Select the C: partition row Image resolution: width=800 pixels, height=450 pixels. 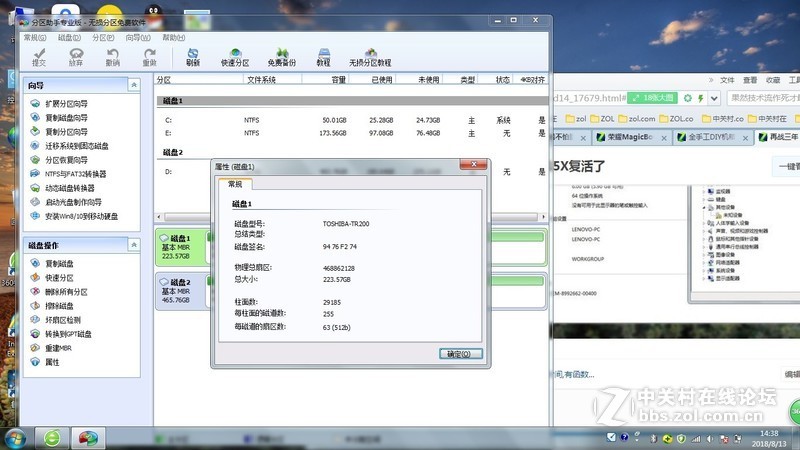click(x=352, y=120)
